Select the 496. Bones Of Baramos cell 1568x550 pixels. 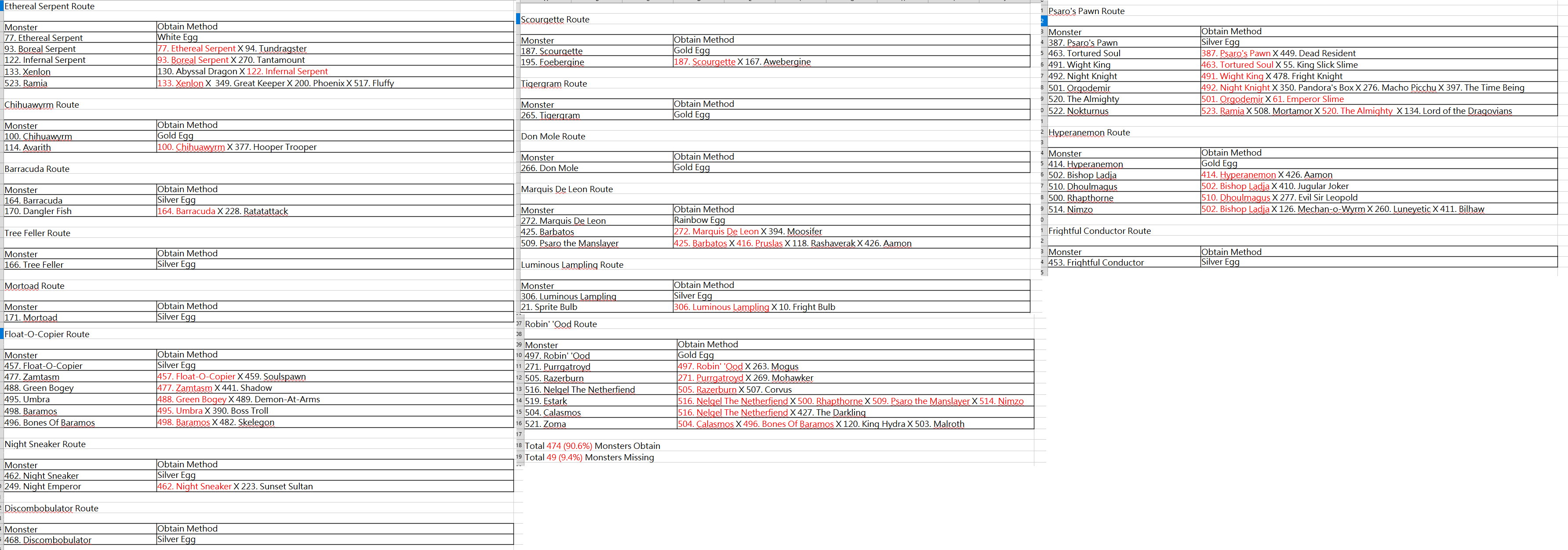pyautogui.click(x=50, y=423)
